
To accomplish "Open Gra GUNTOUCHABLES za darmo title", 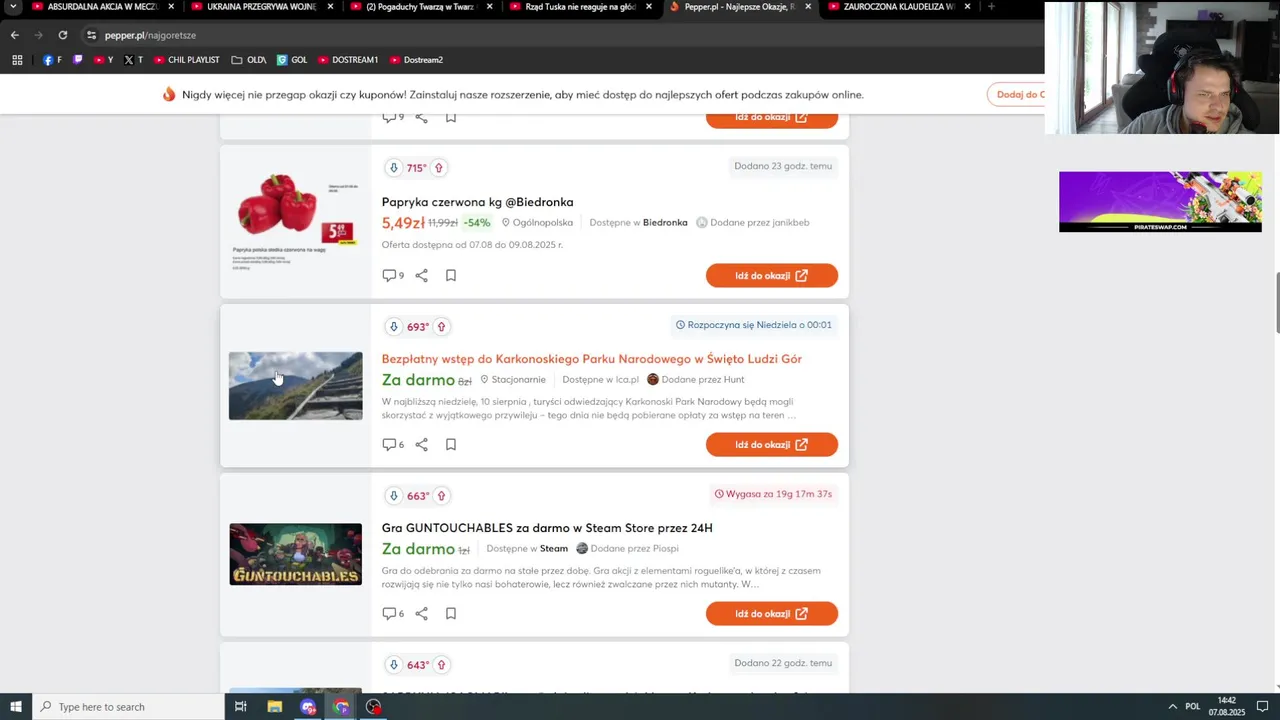I will (547, 528).
